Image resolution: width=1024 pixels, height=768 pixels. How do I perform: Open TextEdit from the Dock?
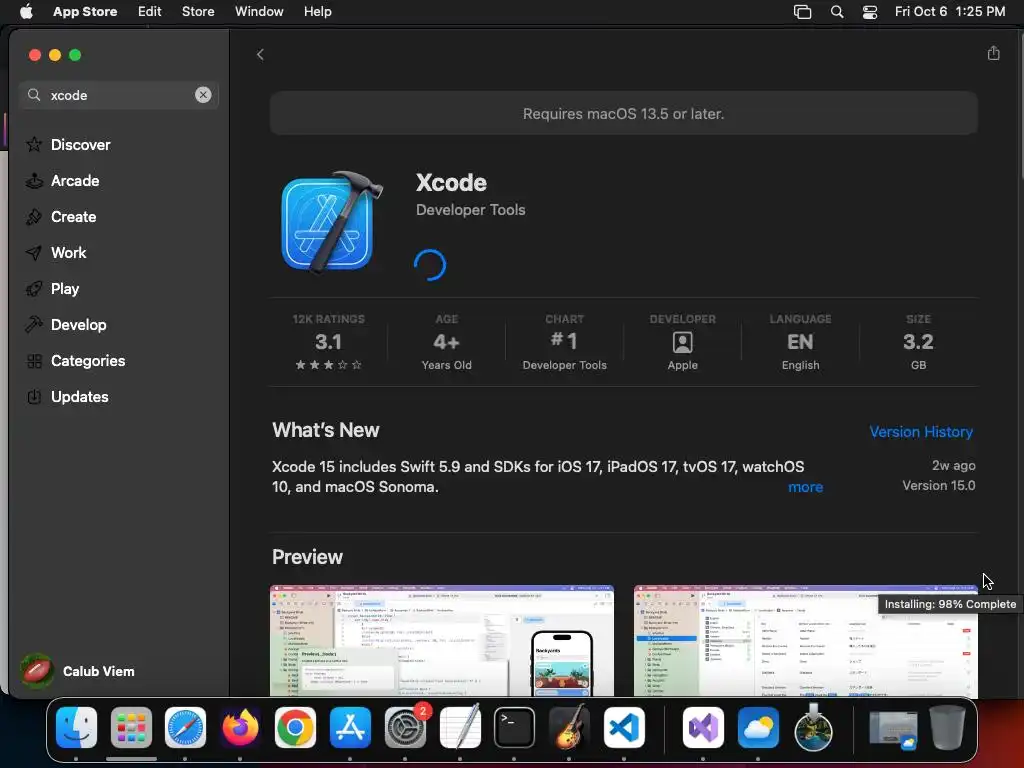click(460, 726)
